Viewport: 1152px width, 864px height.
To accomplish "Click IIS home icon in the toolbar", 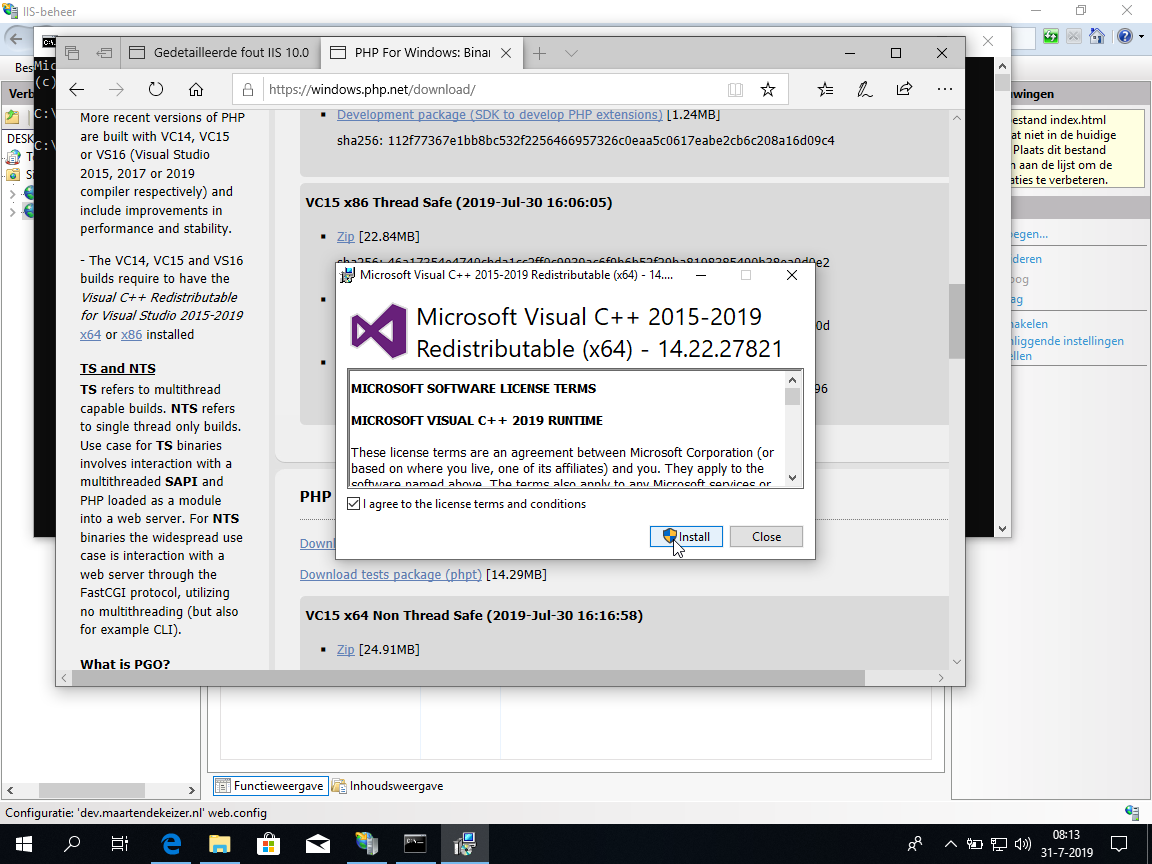I will click(1097, 36).
